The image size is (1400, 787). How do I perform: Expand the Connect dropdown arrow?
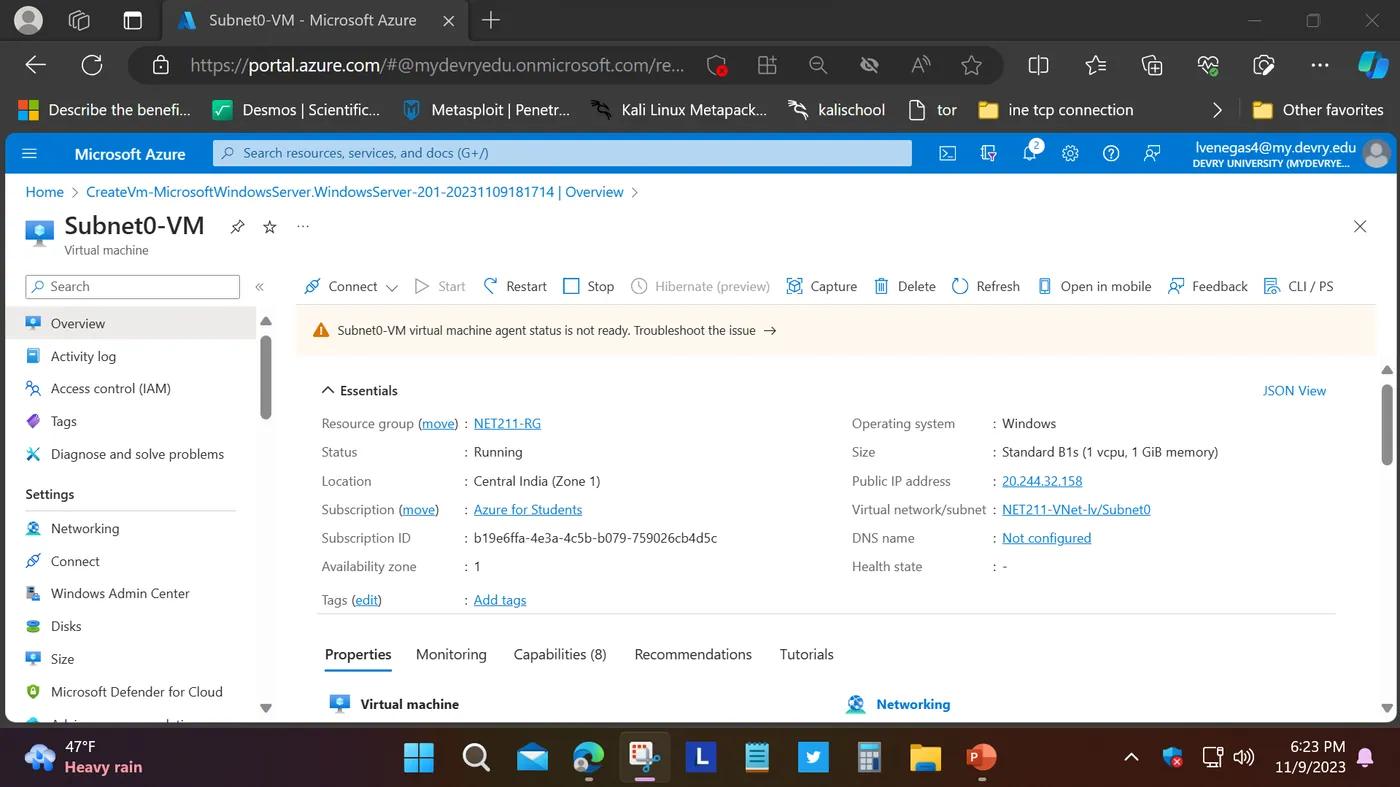pyautogui.click(x=392, y=287)
